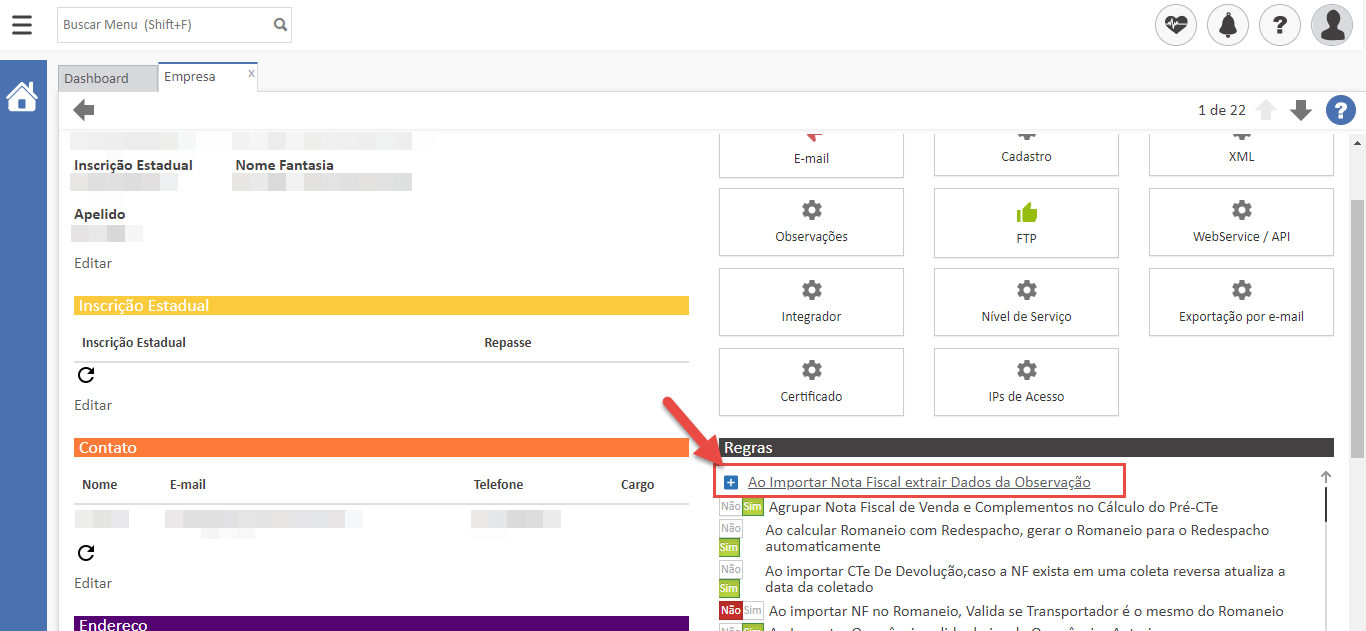Open the FTP configuration tile
Image resolution: width=1366 pixels, height=631 pixels.
coord(1026,223)
